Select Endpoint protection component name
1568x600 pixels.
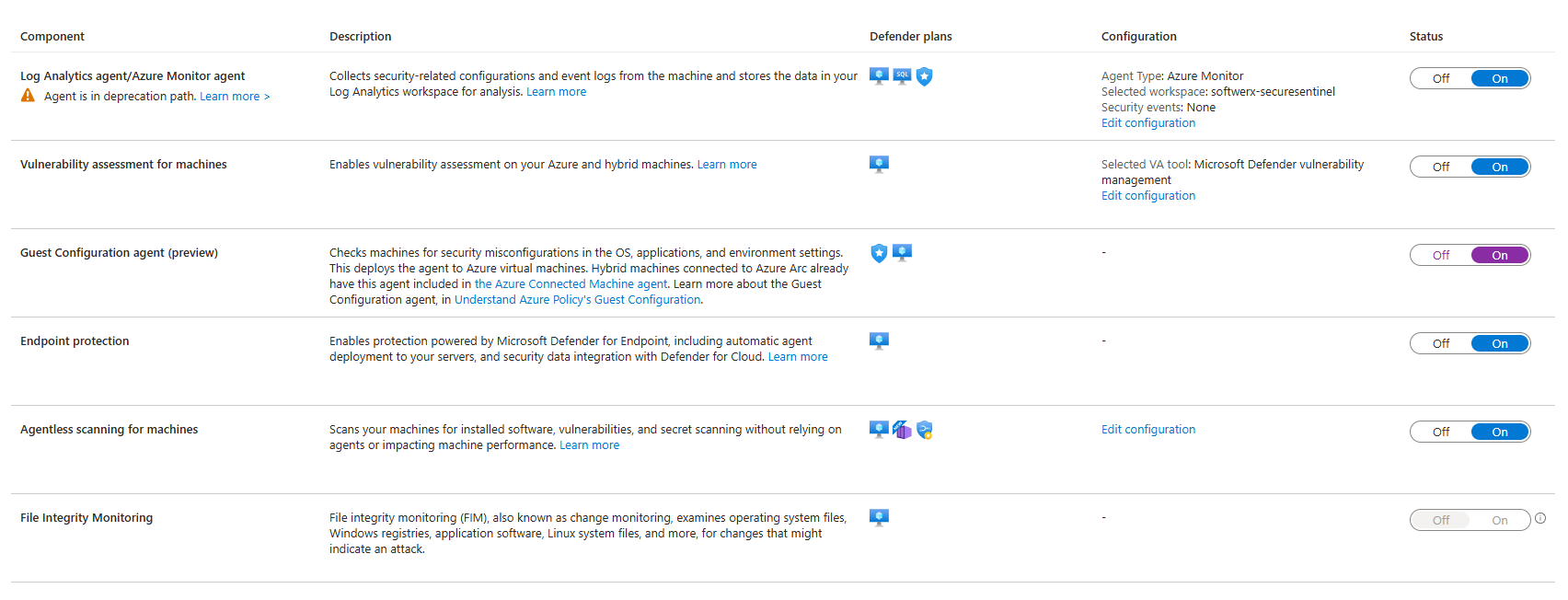pyautogui.click(x=75, y=341)
